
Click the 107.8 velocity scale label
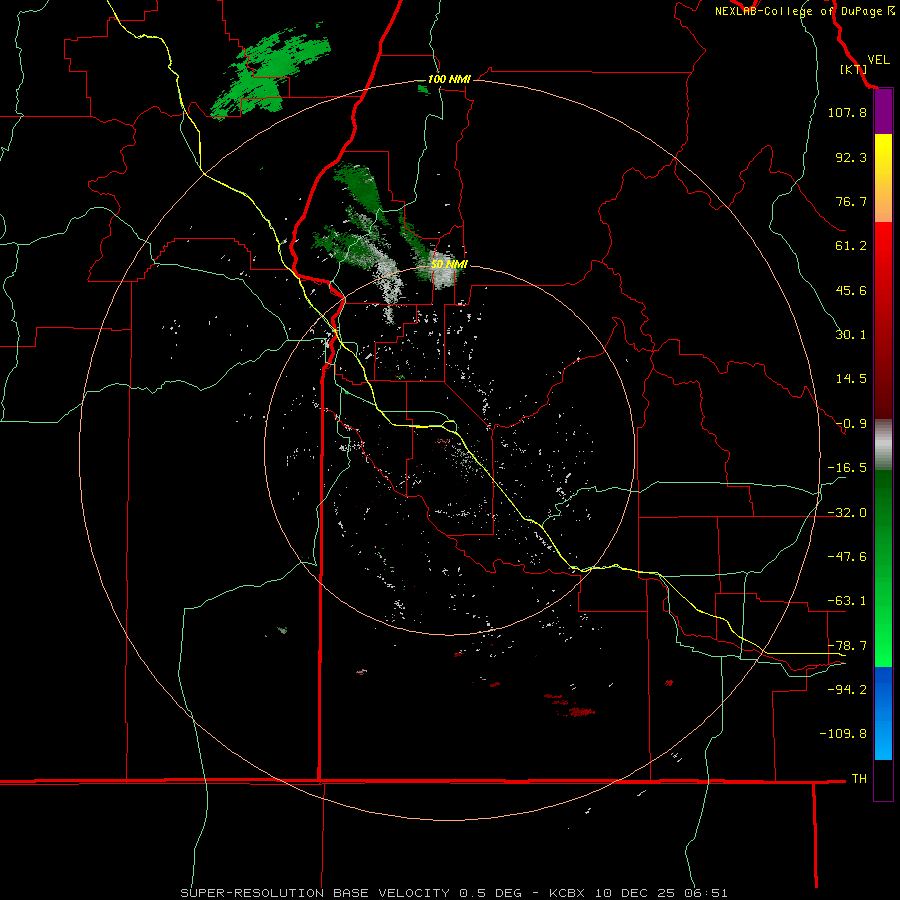click(x=847, y=112)
